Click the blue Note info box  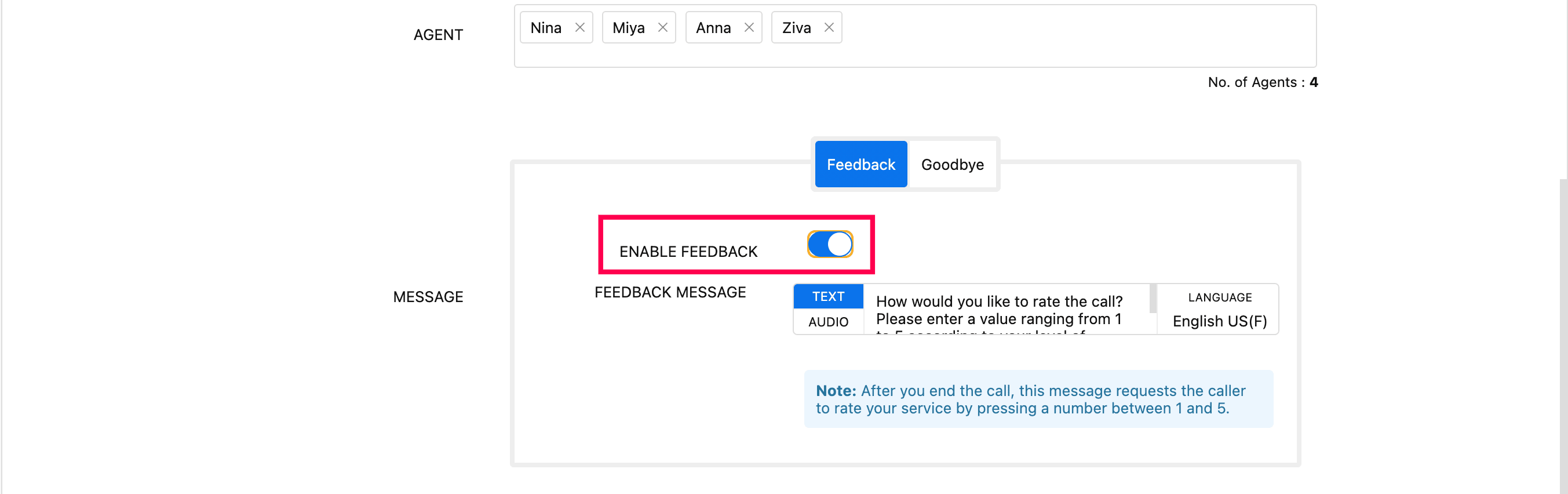point(1038,399)
